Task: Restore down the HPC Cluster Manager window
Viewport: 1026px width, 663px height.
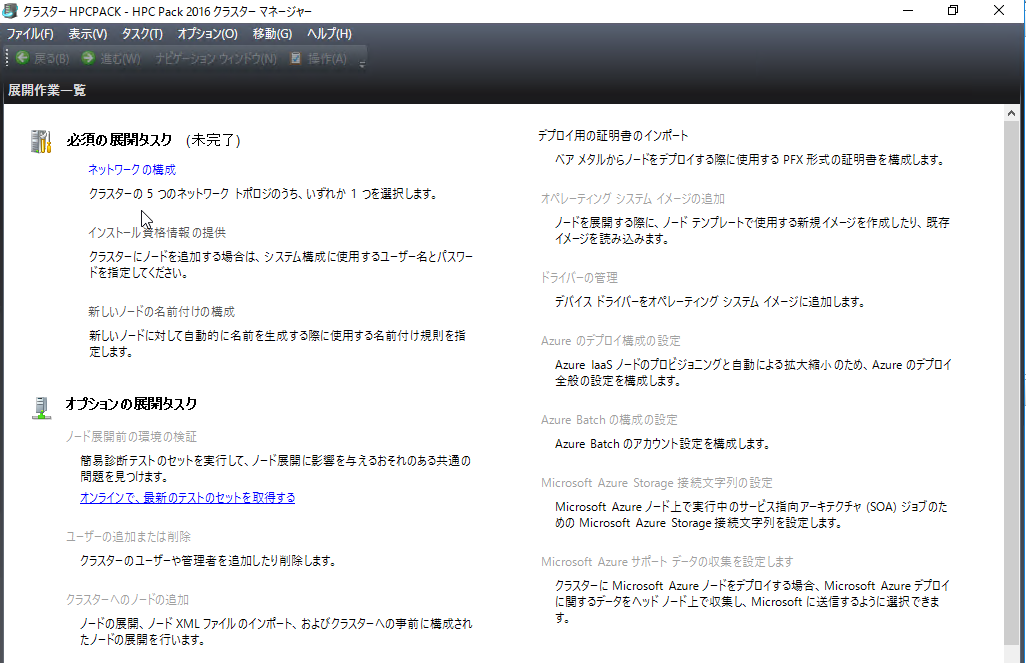Action: click(953, 10)
